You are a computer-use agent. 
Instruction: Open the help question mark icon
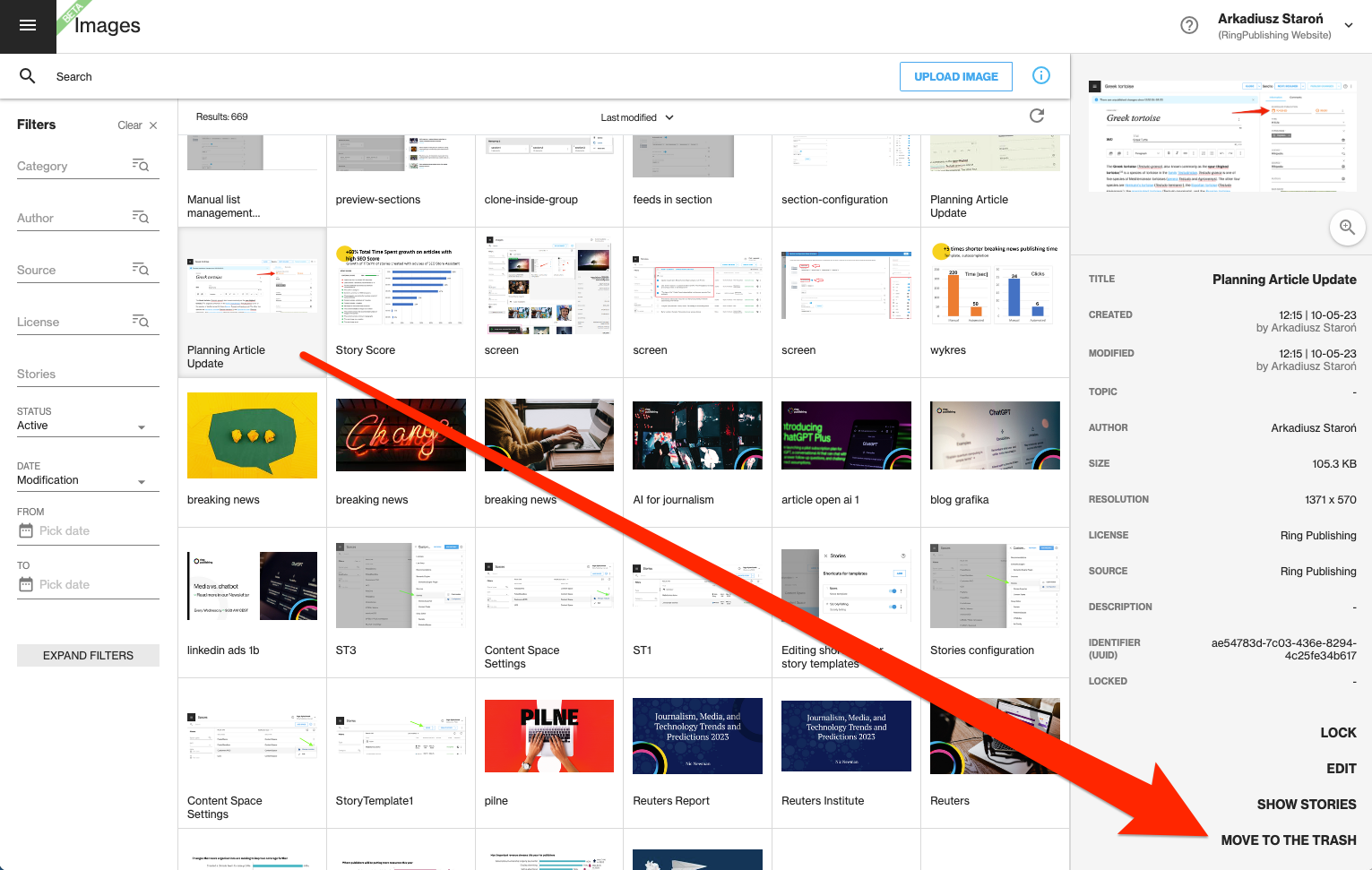pyautogui.click(x=1189, y=25)
